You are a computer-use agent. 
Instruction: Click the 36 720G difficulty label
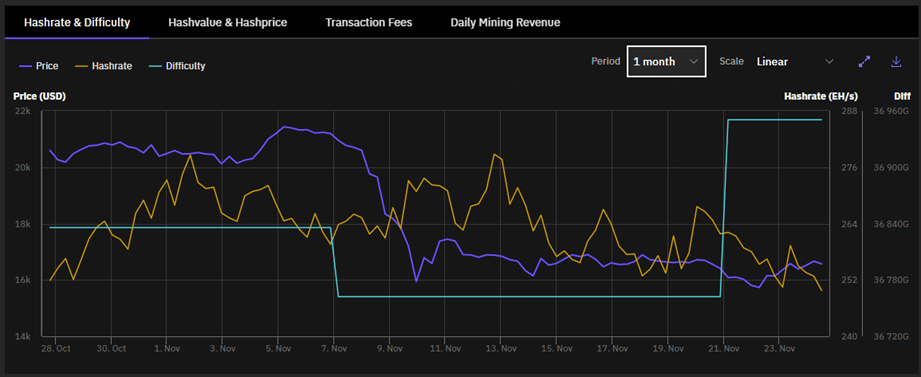[x=891, y=336]
